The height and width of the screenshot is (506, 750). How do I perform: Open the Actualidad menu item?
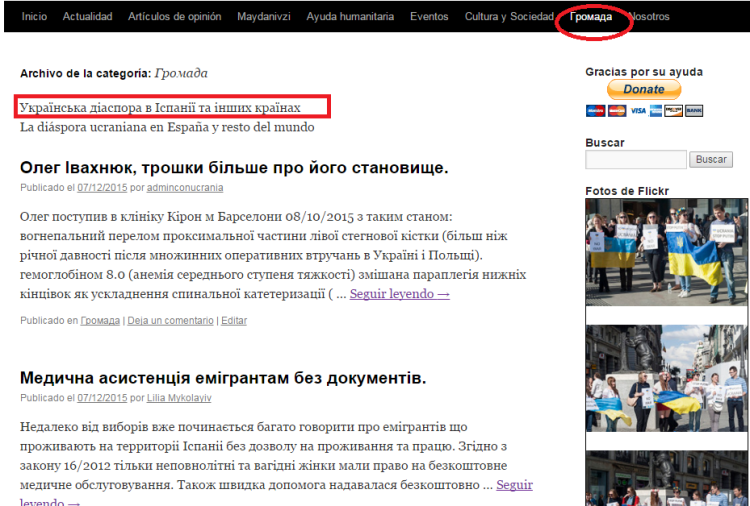pyautogui.click(x=87, y=17)
